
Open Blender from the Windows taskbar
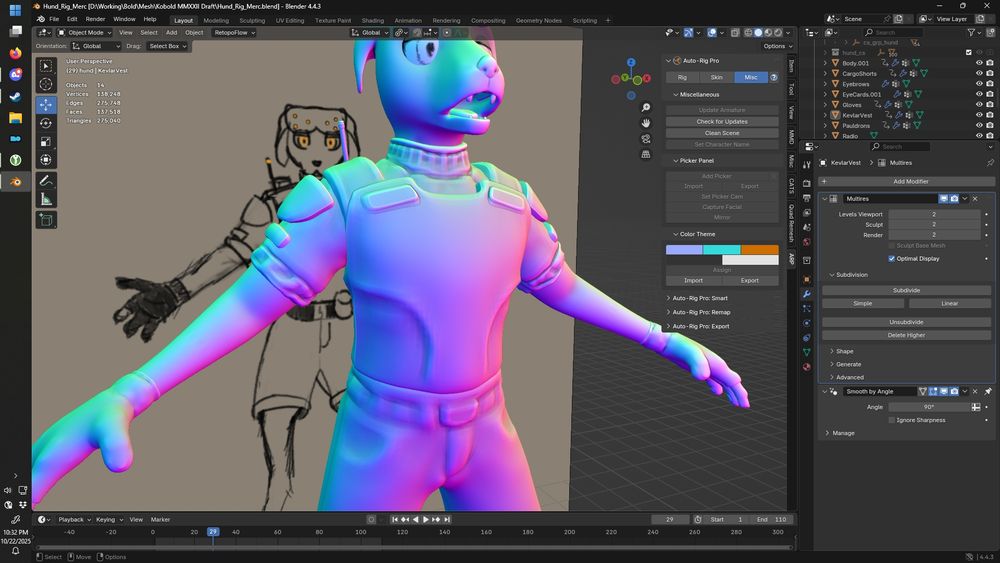click(x=15, y=181)
